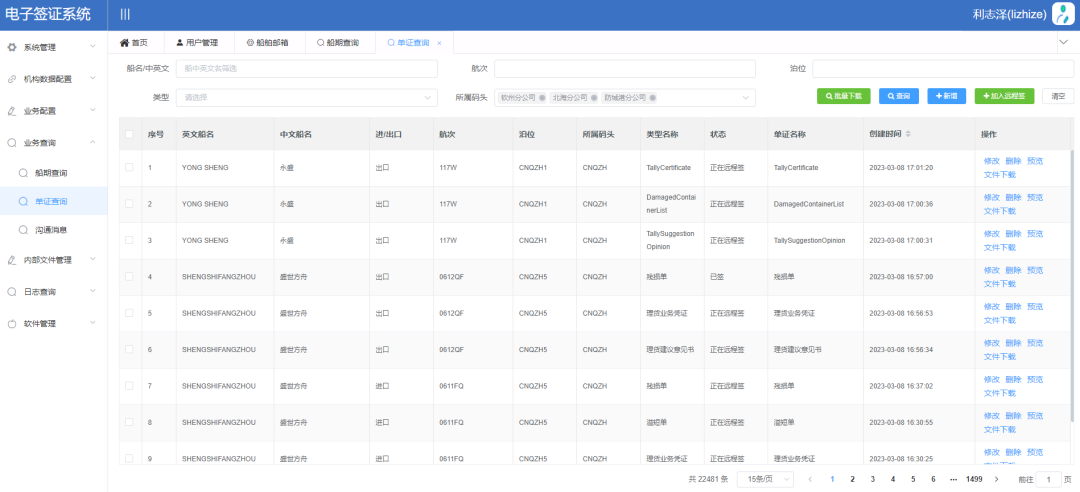The width and height of the screenshot is (1080, 492).
Task: Click the green 批量下载 button
Action: (x=843, y=96)
